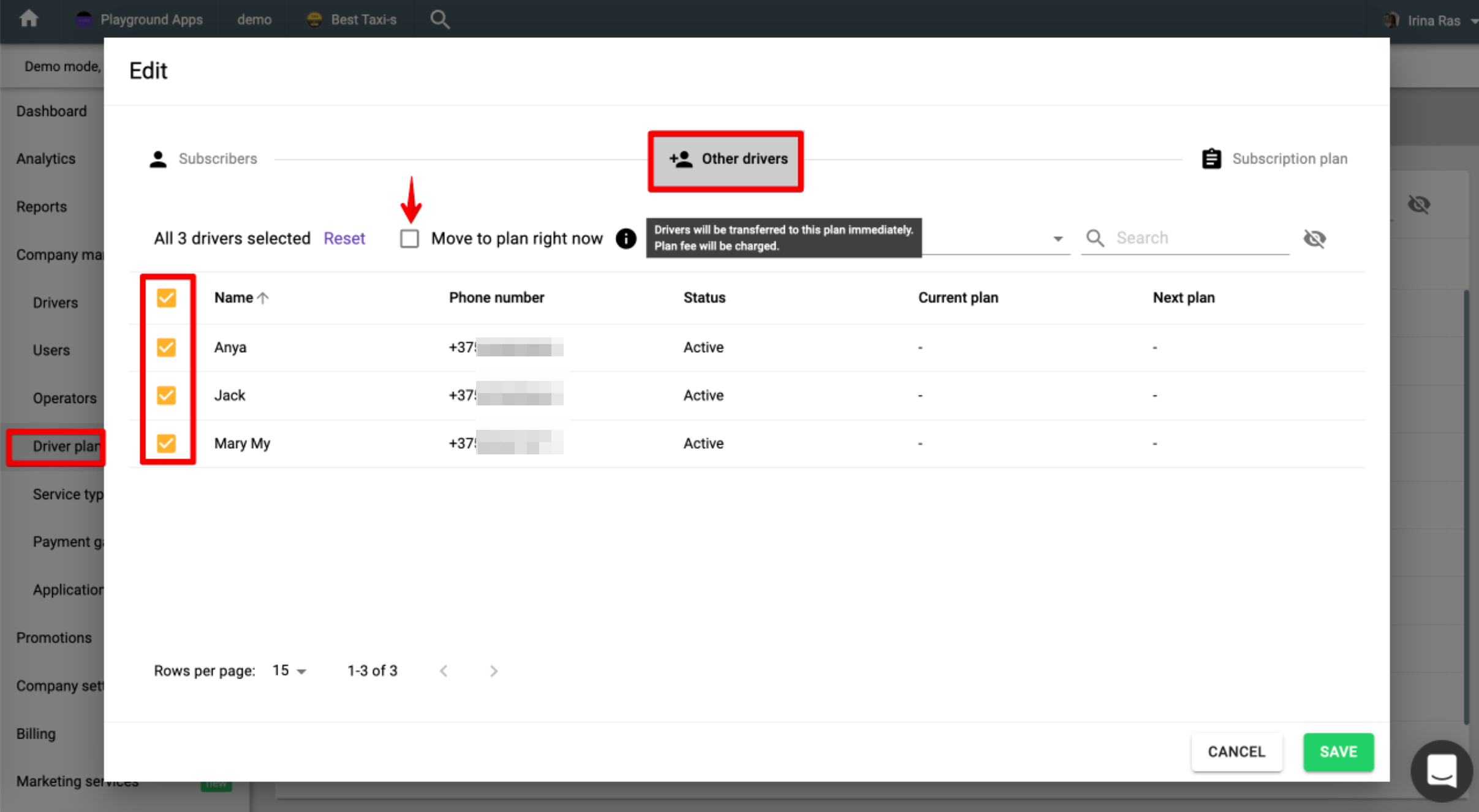Viewport: 1479px width, 812px height.
Task: Uncheck the Anya driver row checkbox
Action: click(x=166, y=347)
